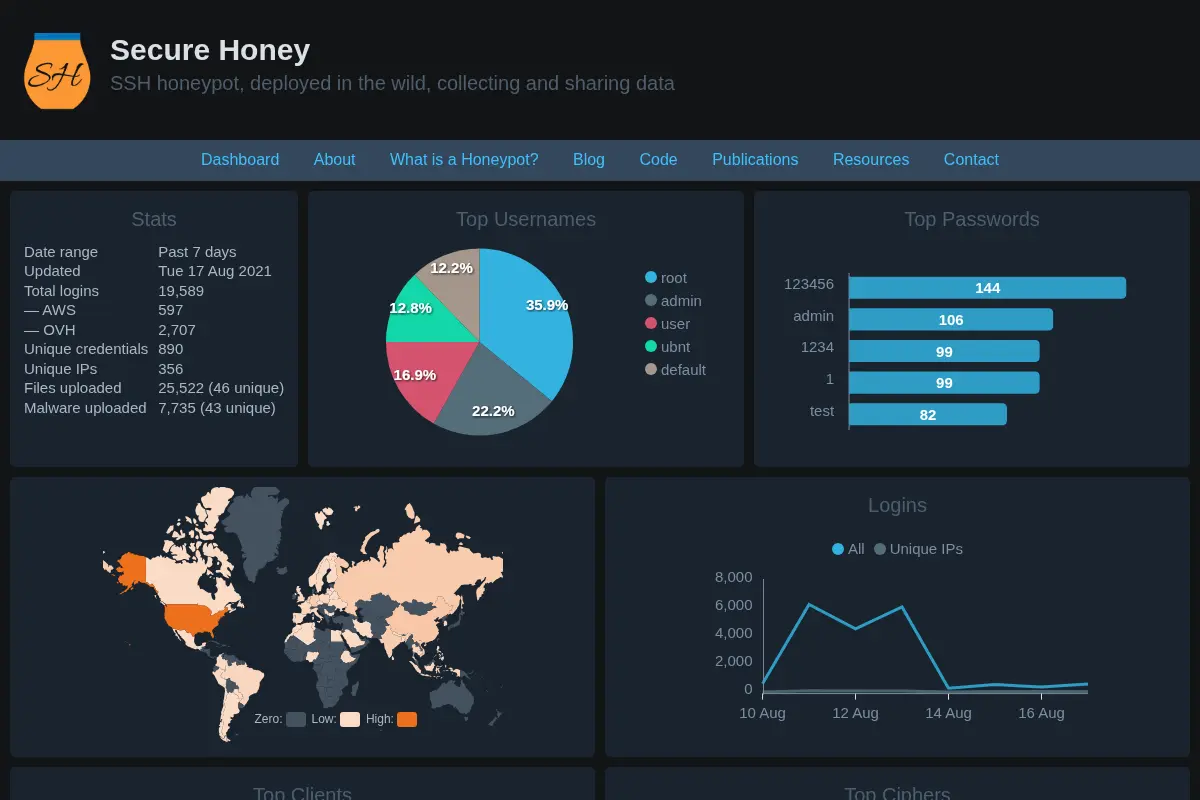Toggle user in the usernames legend
This screenshot has width=1200, height=800.
(x=667, y=324)
